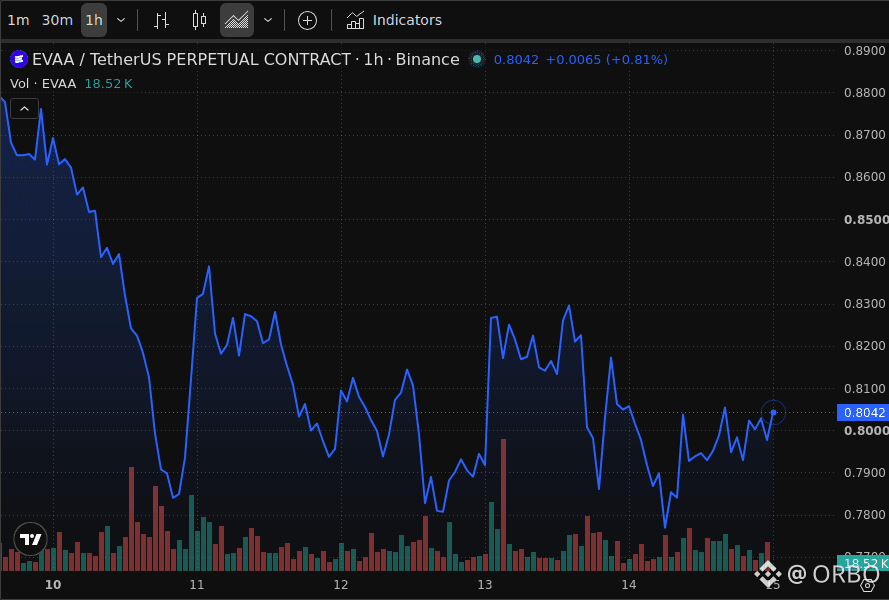The image size is (889, 600).
Task: Click the 0.7800 price axis label
Action: 865,515
